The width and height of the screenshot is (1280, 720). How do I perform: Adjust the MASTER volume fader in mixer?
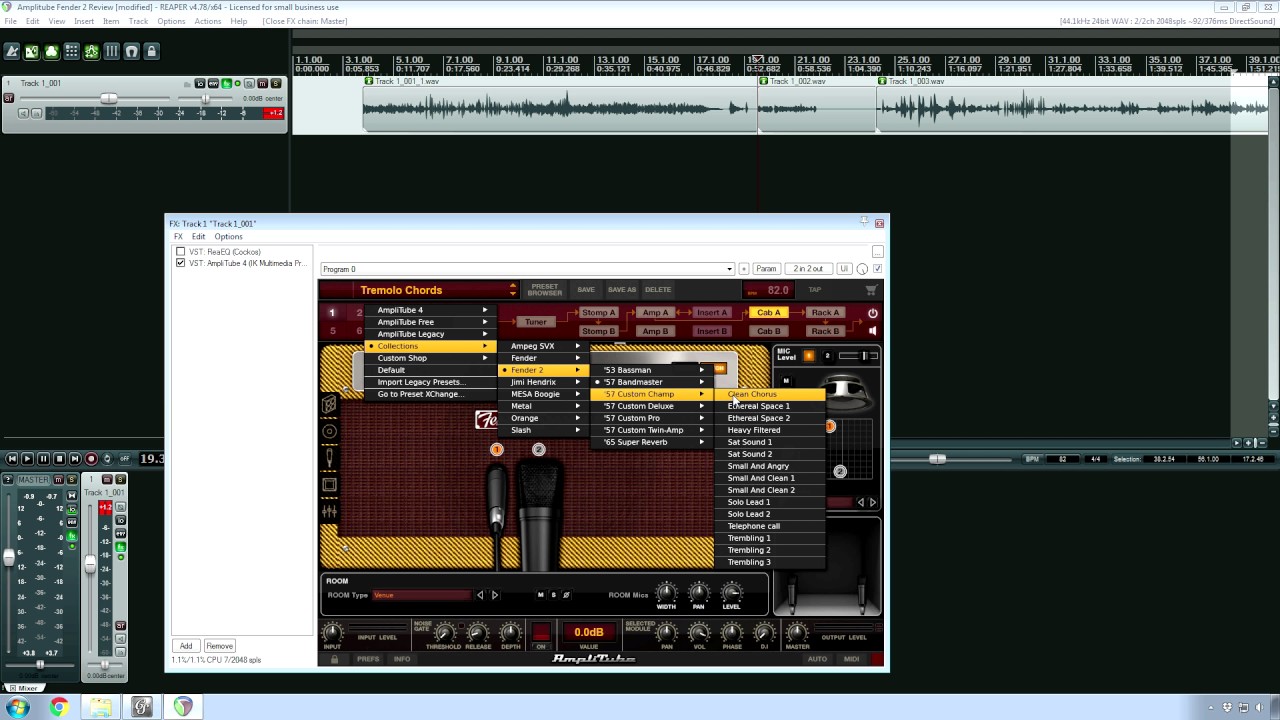[x=9, y=557]
